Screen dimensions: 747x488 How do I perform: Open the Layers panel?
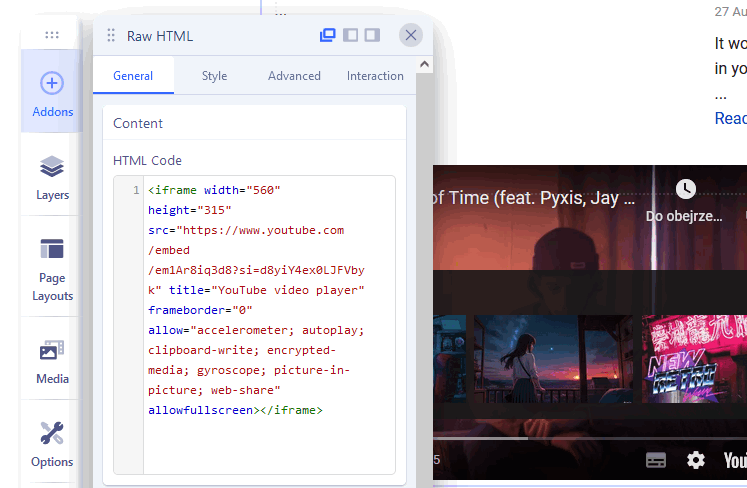(52, 176)
